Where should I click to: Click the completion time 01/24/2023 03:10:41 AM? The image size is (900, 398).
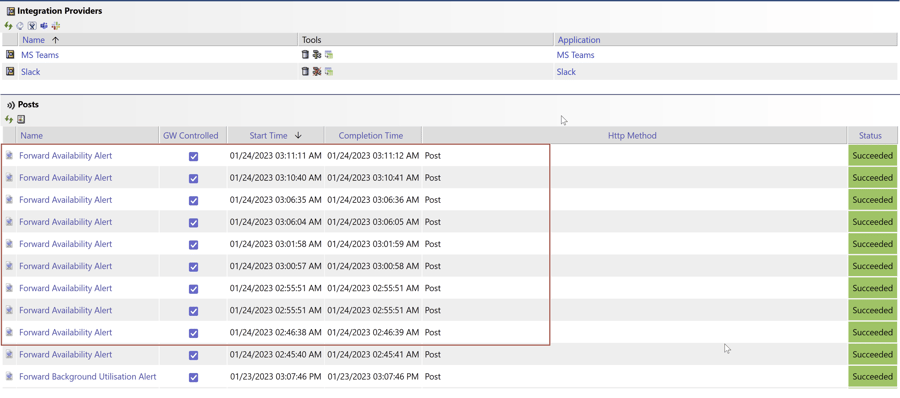tap(373, 177)
